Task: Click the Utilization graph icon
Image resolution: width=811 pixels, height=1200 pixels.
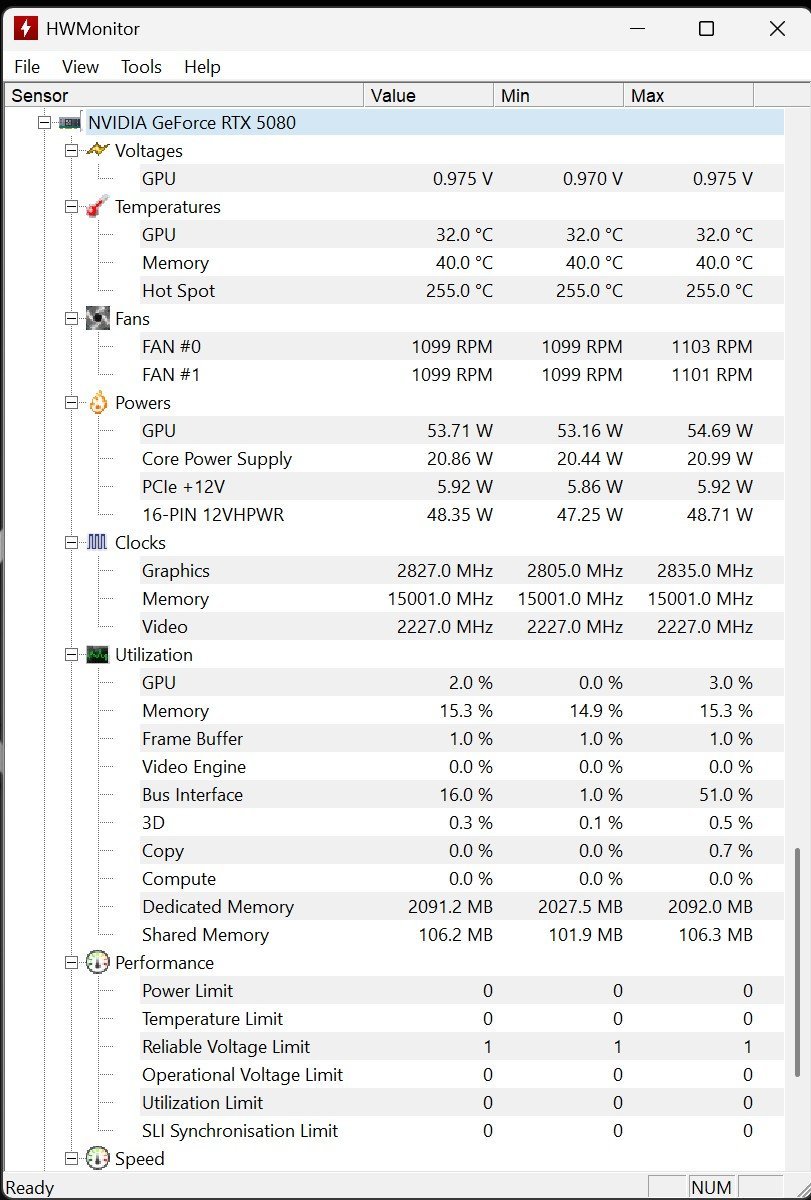Action: (x=97, y=655)
